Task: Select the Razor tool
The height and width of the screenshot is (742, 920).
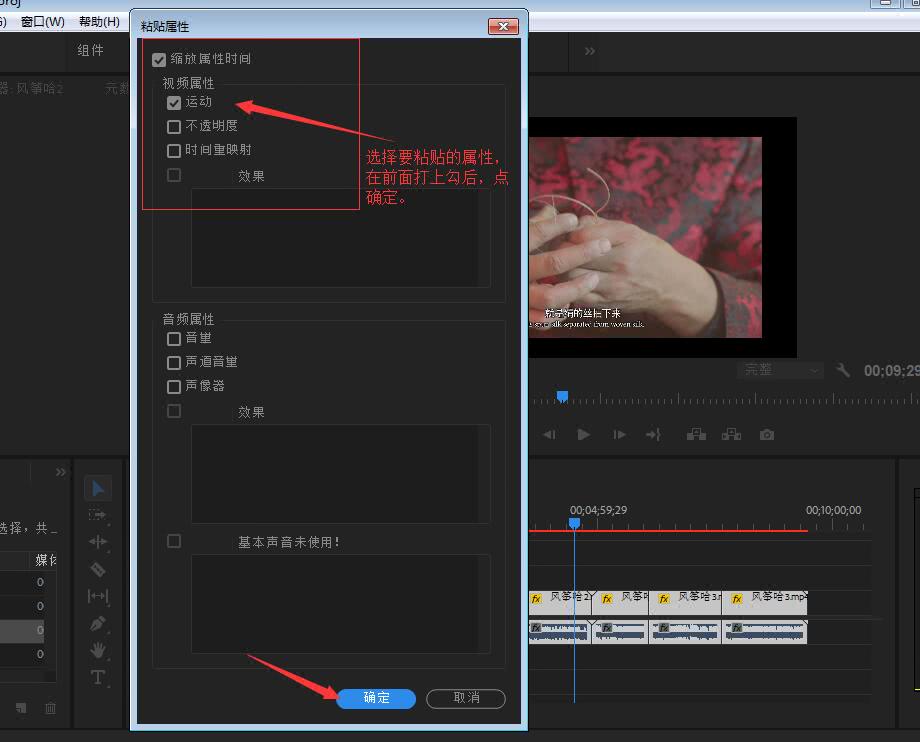Action: pyautogui.click(x=98, y=569)
